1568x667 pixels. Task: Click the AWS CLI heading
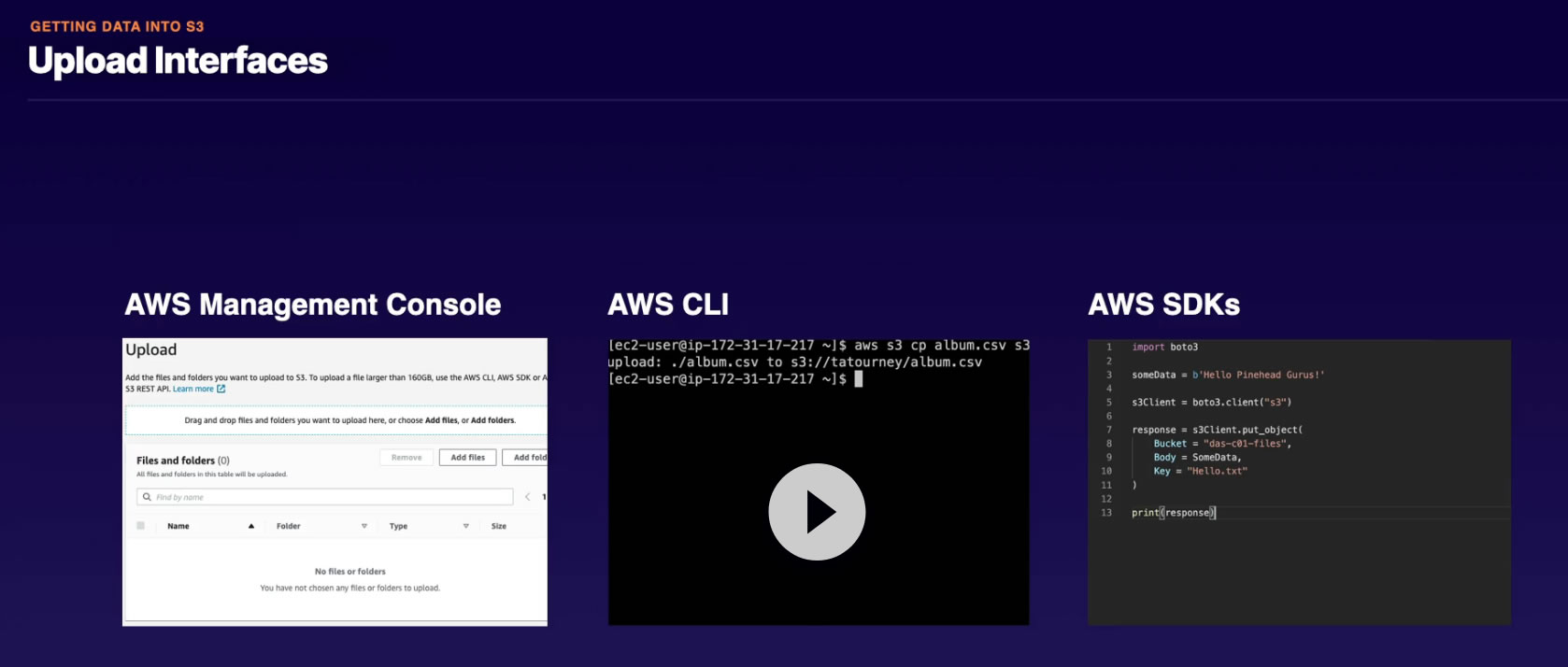coord(668,305)
